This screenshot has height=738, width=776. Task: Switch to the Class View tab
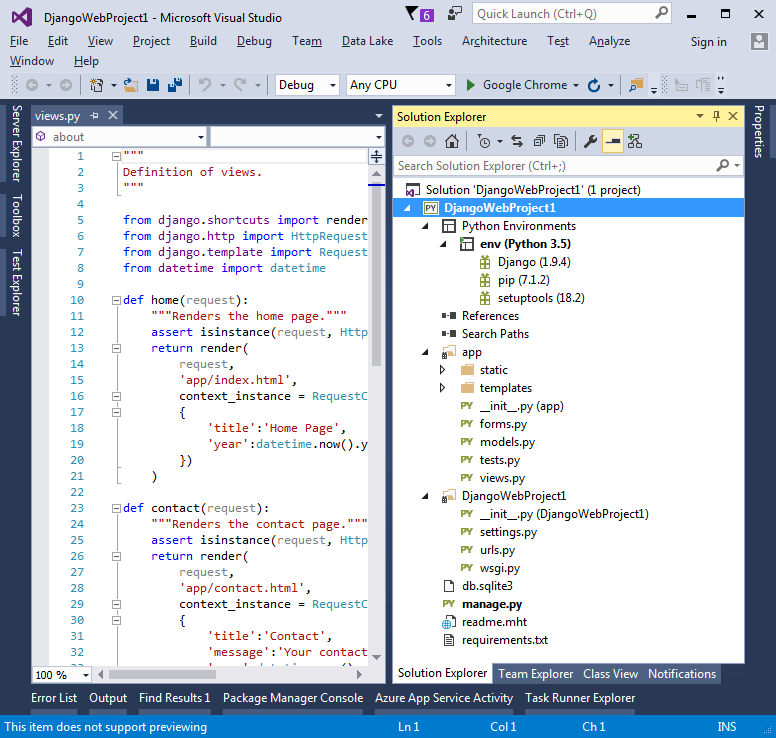click(x=610, y=674)
